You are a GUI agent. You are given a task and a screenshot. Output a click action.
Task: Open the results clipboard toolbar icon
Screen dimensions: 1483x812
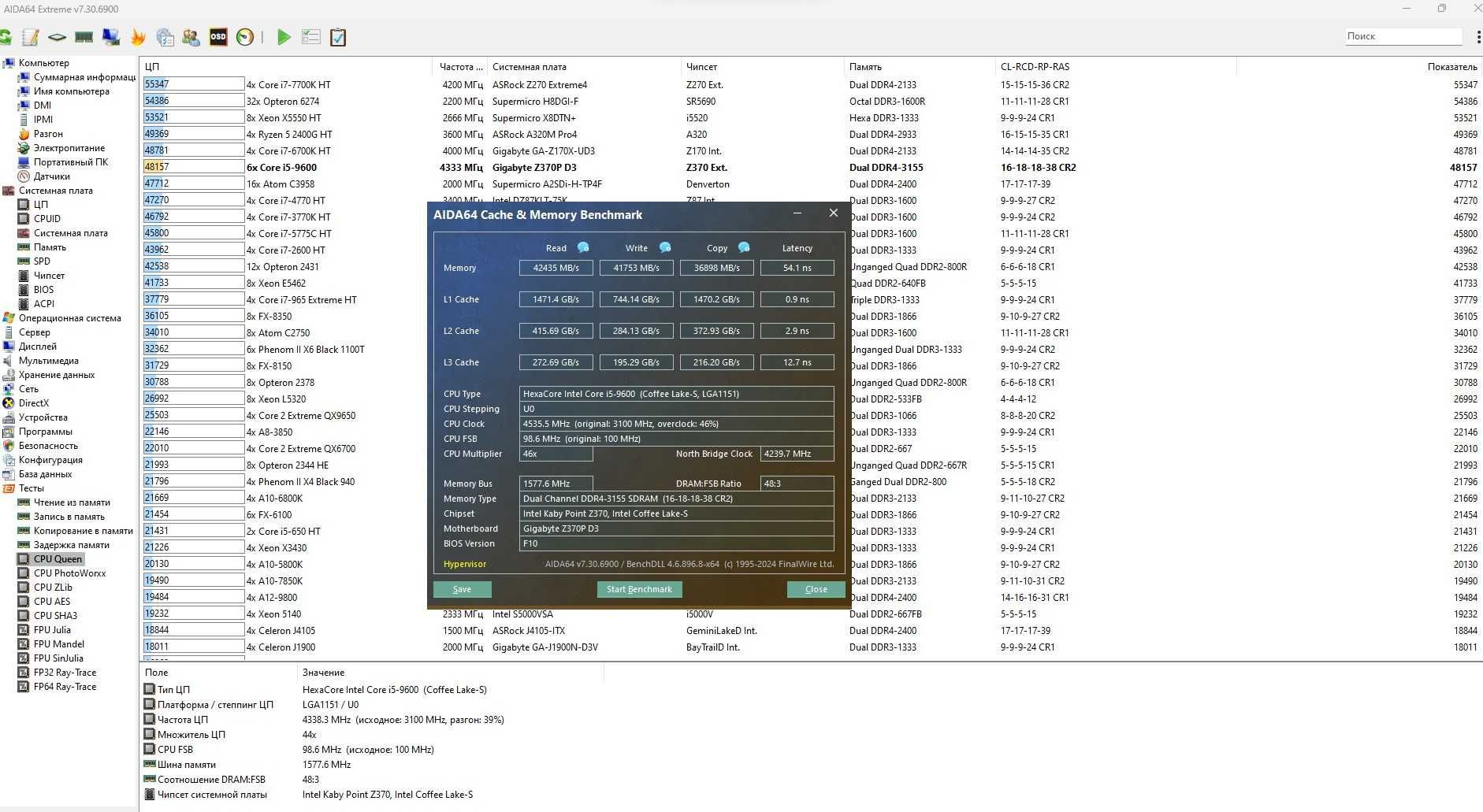338,37
